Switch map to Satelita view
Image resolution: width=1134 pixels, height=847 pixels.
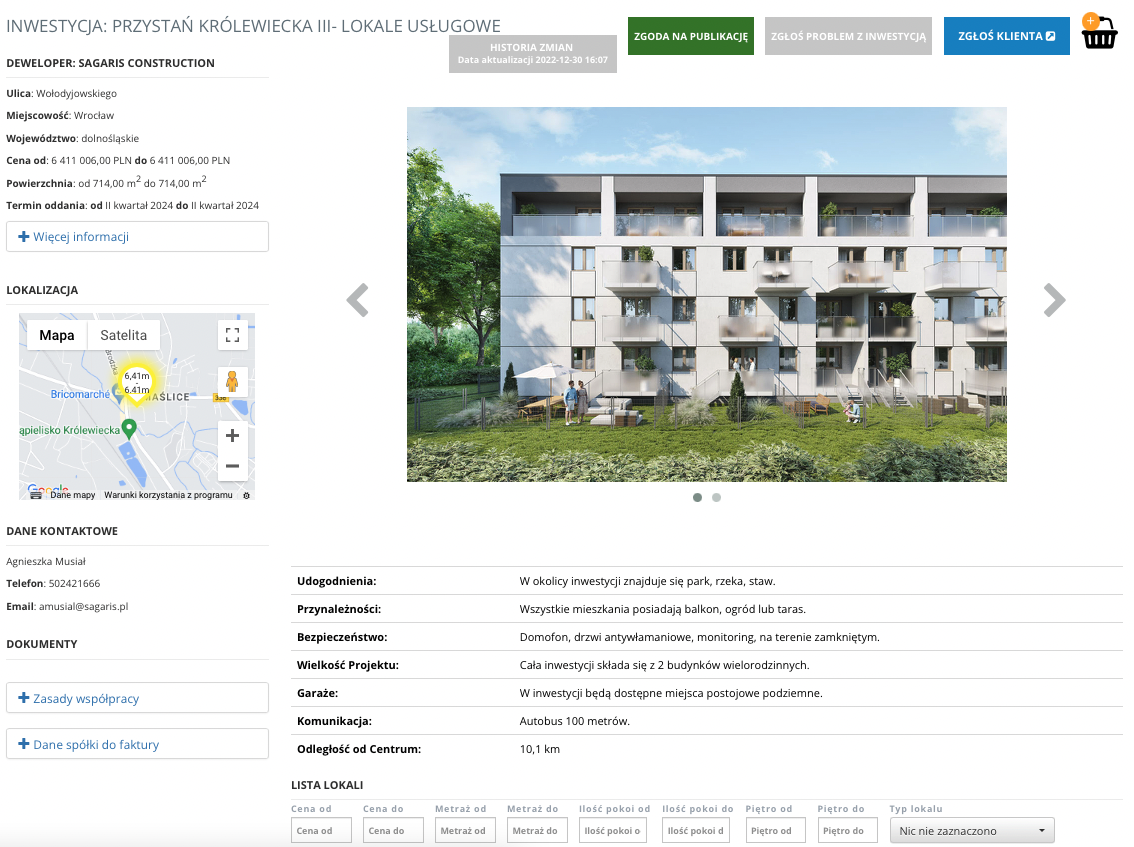point(124,335)
